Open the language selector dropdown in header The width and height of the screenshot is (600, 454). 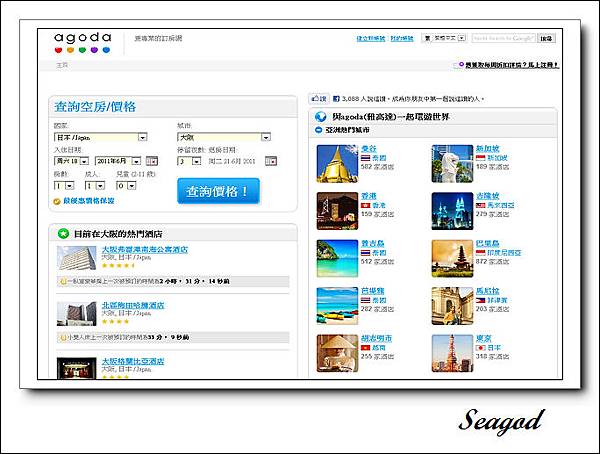point(444,38)
